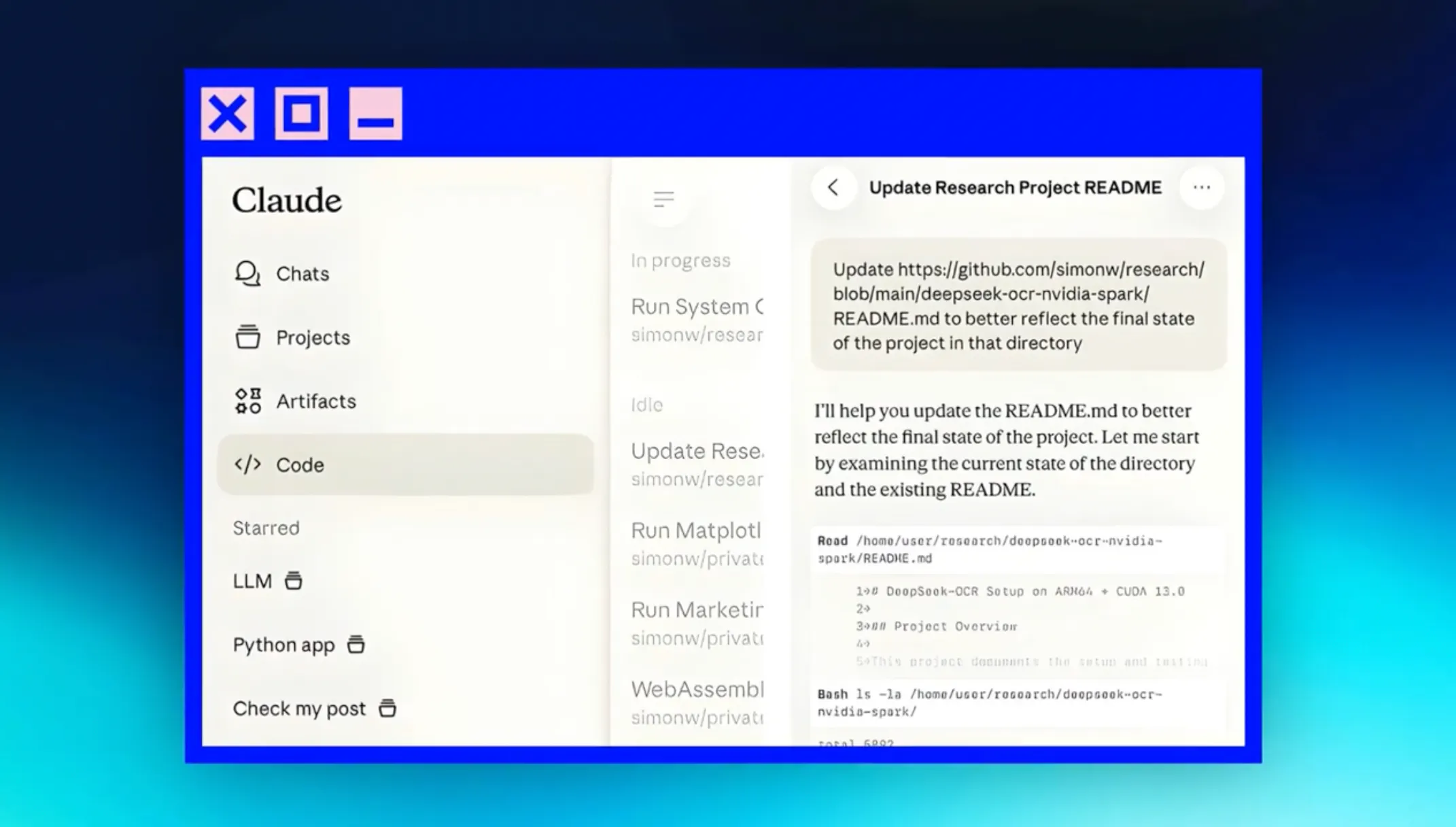
Task: Click the Project Overview code line
Action: [x=936, y=626]
